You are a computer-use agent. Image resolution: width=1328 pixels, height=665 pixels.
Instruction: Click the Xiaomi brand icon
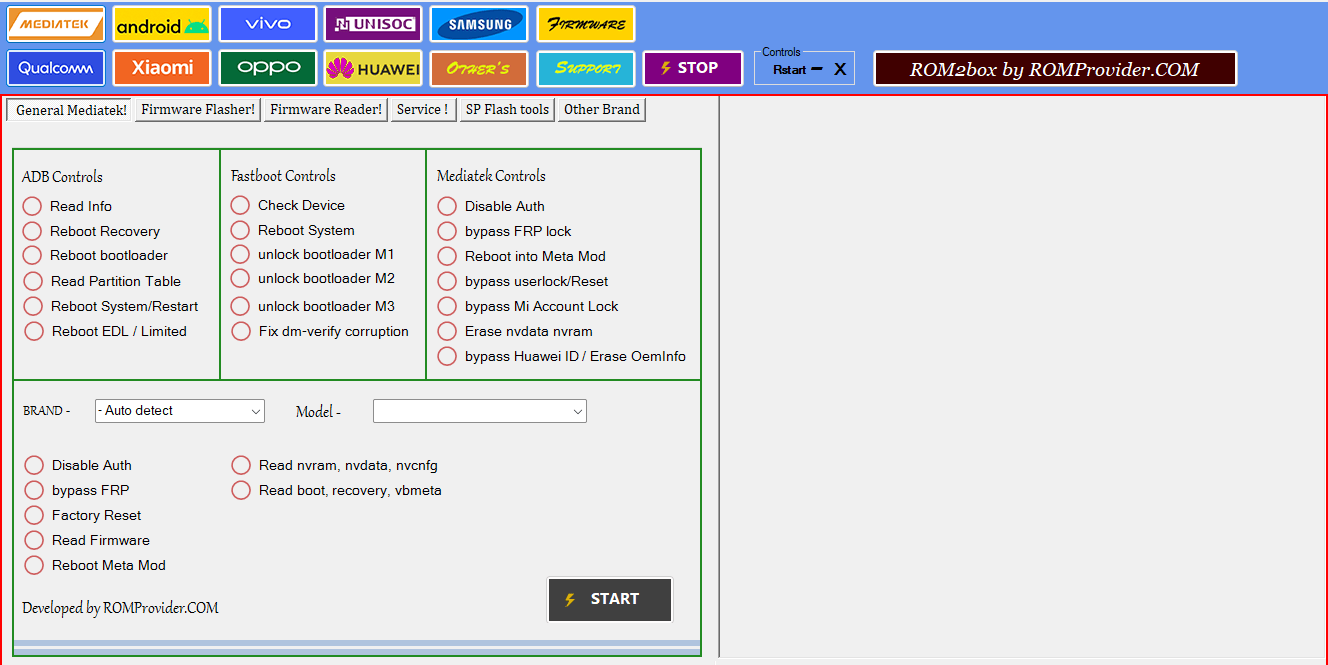click(161, 68)
